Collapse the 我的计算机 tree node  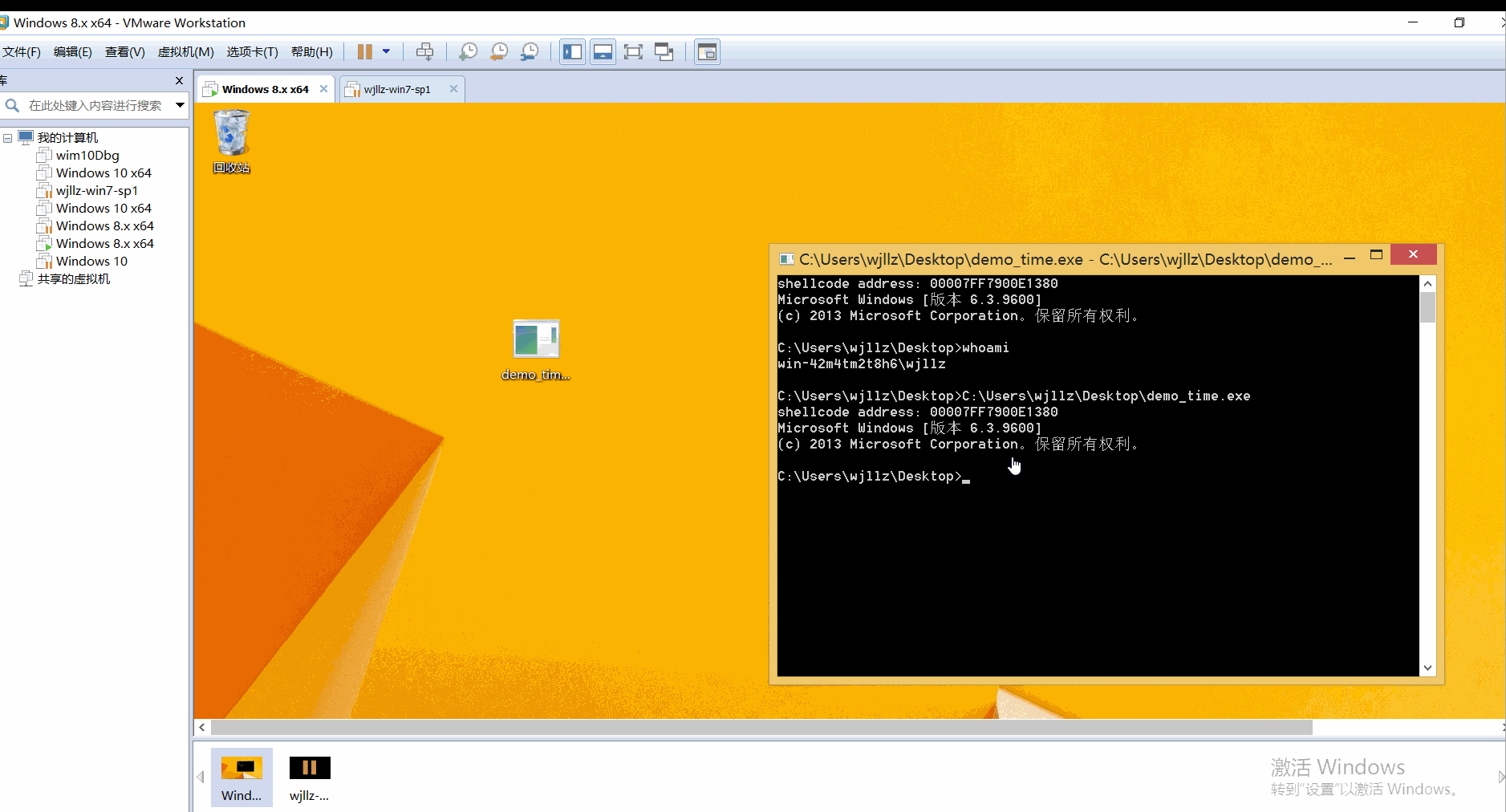click(7, 138)
